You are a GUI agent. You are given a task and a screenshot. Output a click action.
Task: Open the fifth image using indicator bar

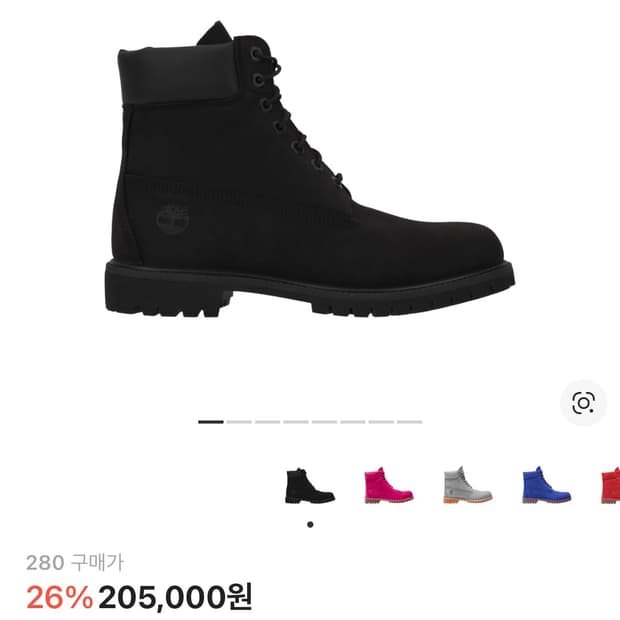coord(324,422)
